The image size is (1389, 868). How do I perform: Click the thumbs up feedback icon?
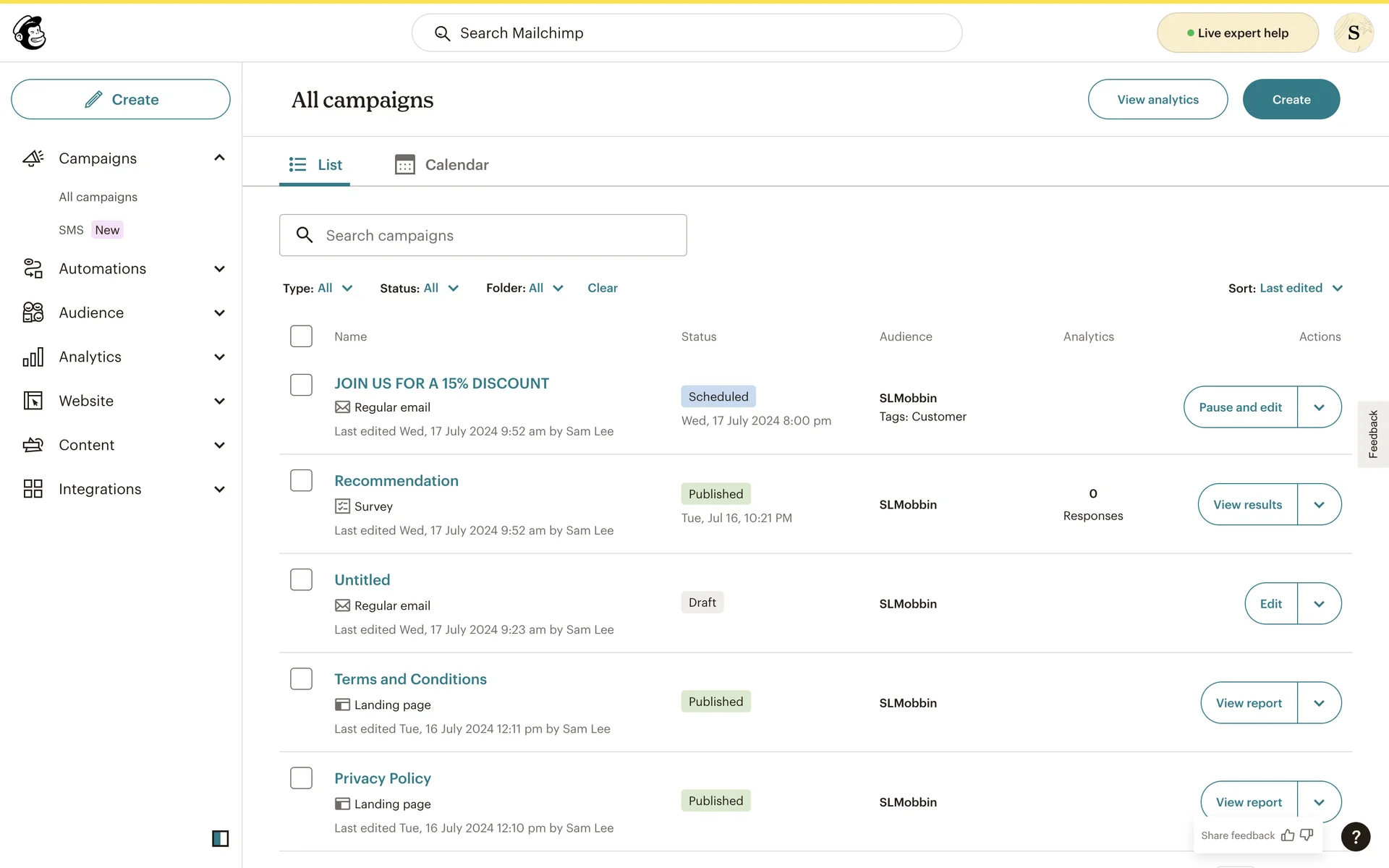pyautogui.click(x=1288, y=835)
